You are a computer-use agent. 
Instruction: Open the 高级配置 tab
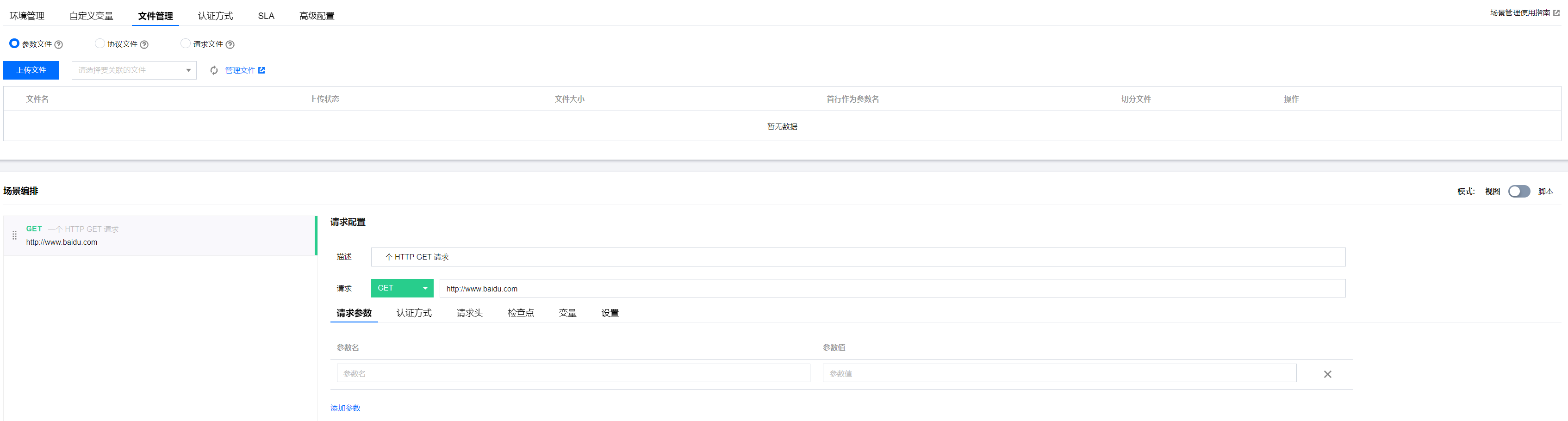pyautogui.click(x=317, y=16)
